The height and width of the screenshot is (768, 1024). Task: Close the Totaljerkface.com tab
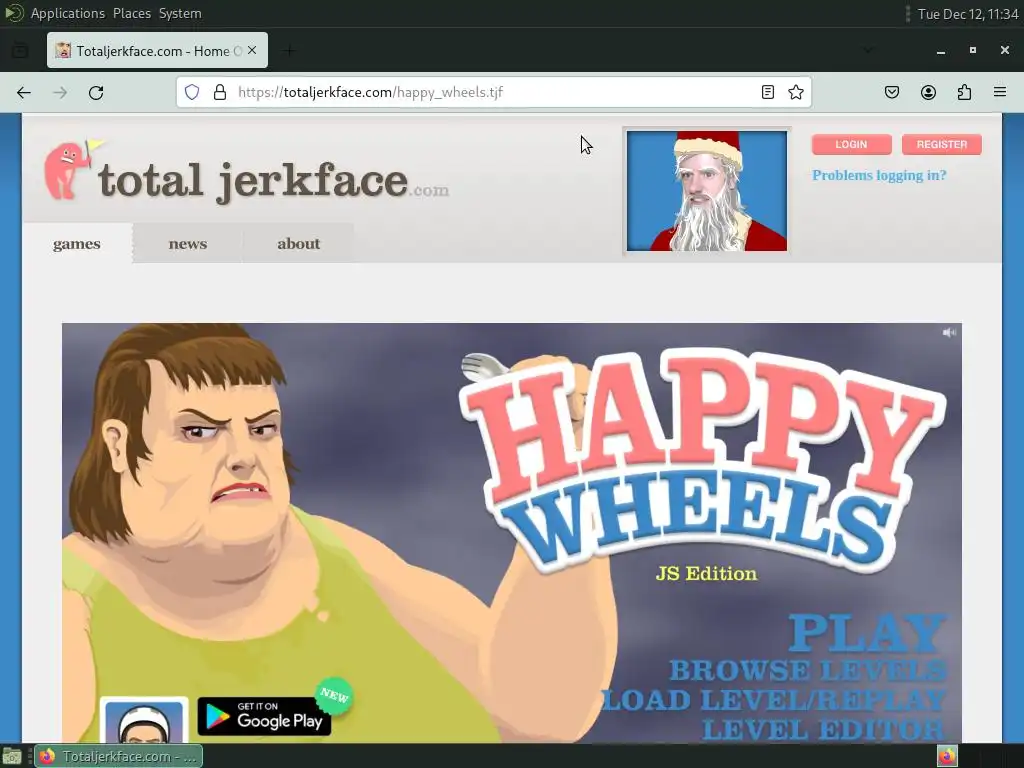click(x=252, y=50)
